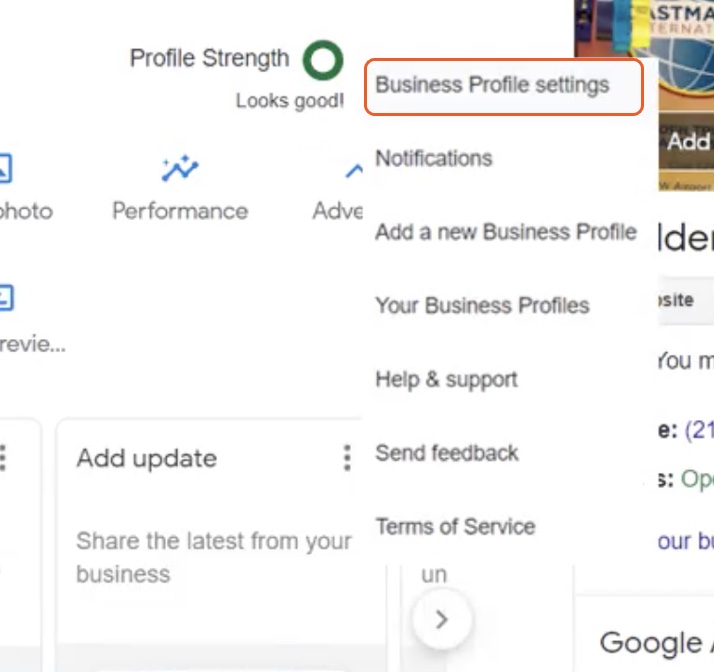Open Business Profile settings menu entry
The height and width of the screenshot is (672, 714).
click(504, 87)
